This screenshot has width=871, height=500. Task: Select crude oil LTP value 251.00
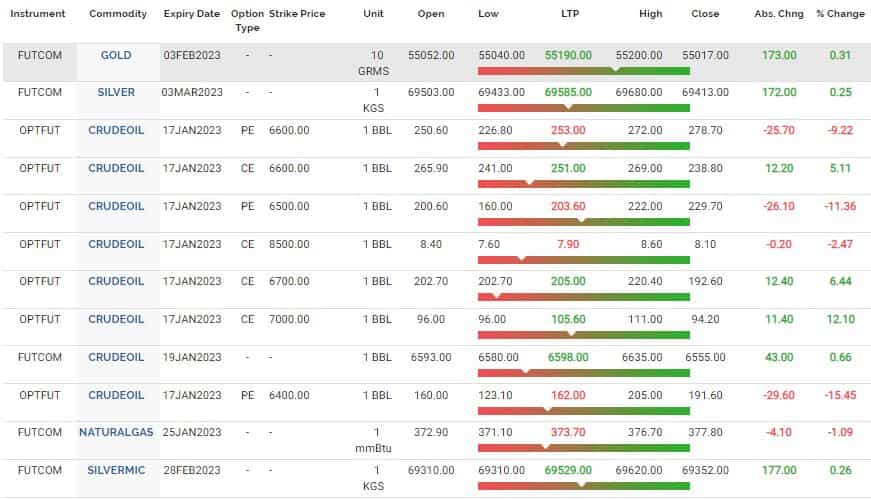tap(568, 168)
